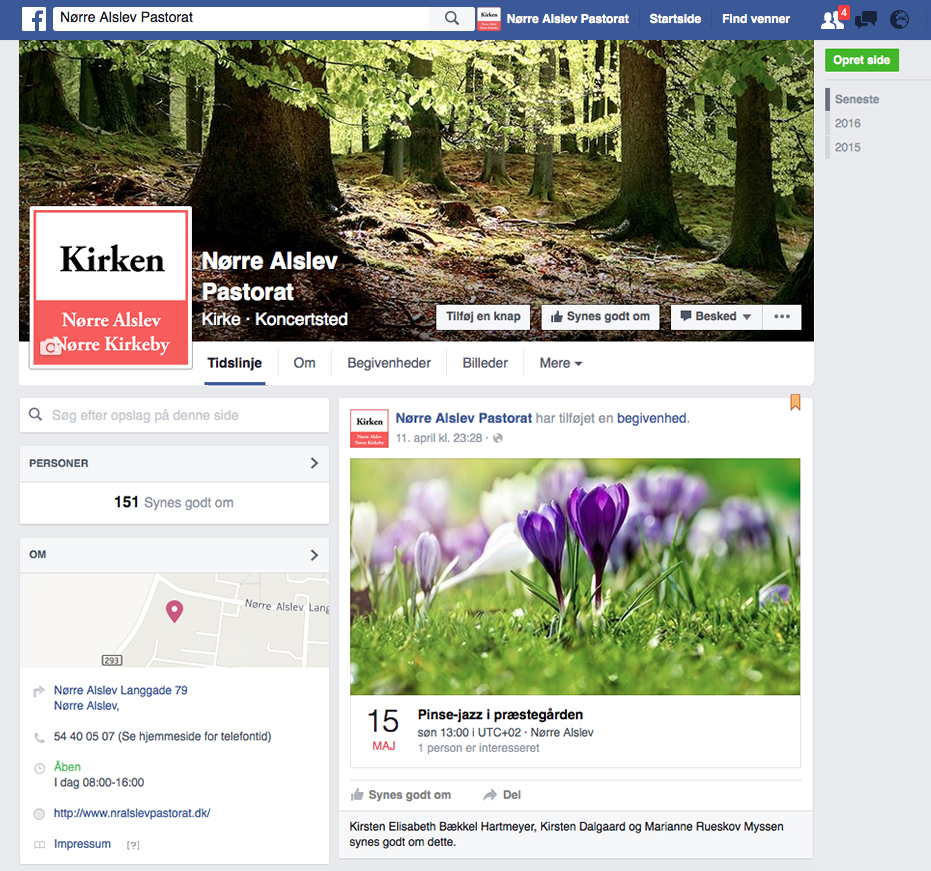The width and height of the screenshot is (931, 871).
Task: Open the Impressum link
Action: (x=82, y=844)
